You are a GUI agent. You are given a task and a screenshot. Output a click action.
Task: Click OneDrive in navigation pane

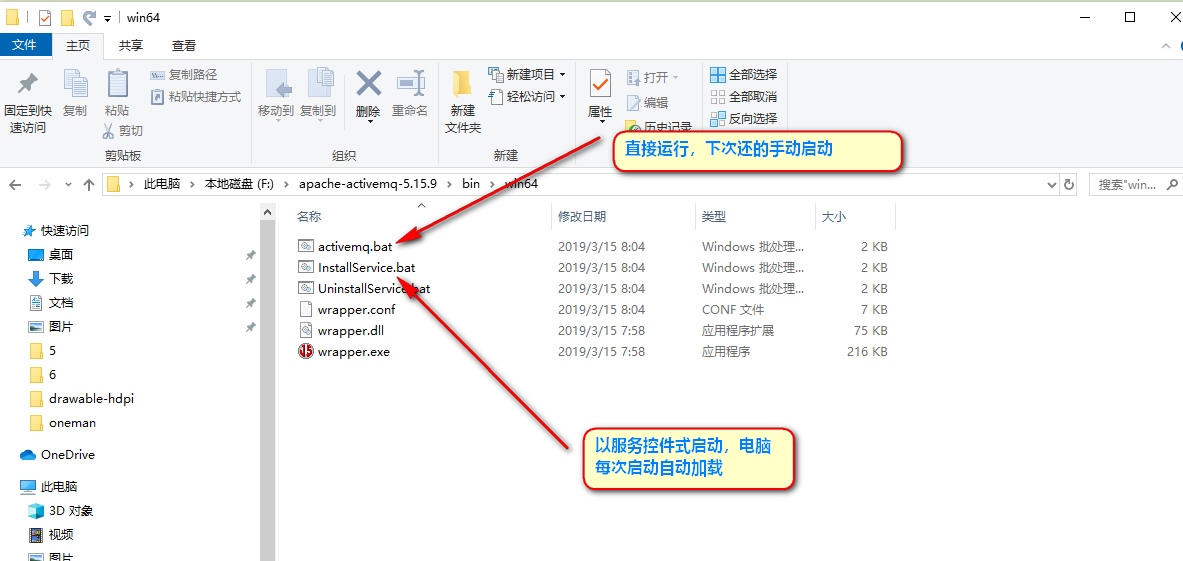tap(67, 455)
